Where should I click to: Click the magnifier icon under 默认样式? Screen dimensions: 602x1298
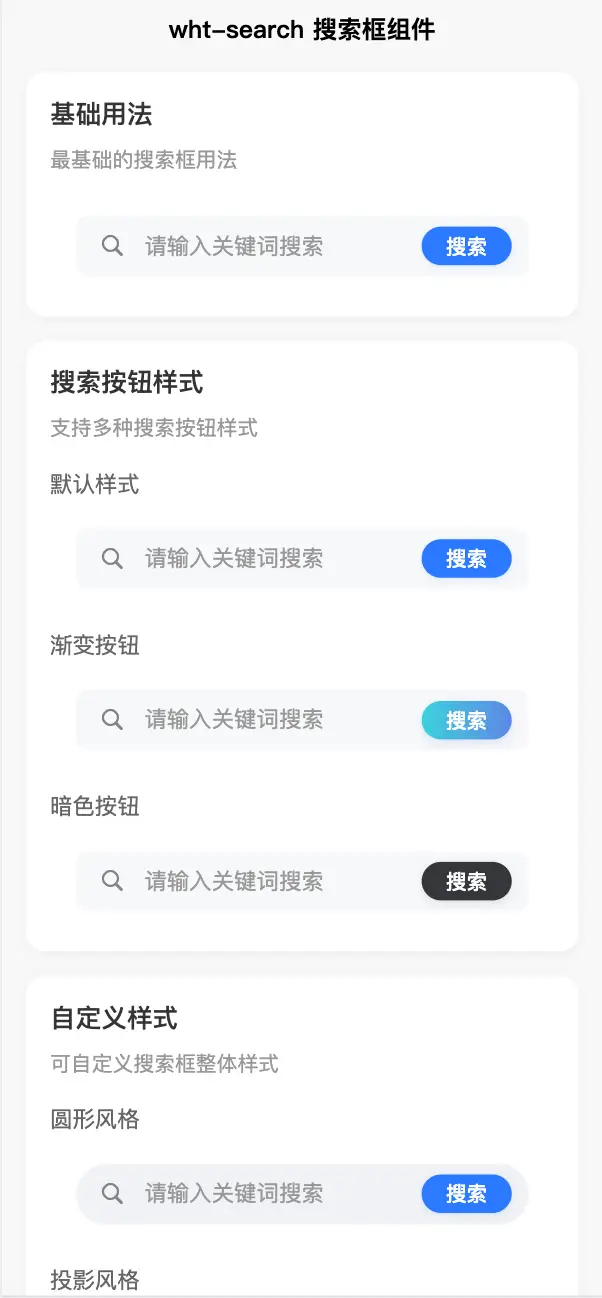(x=113, y=558)
